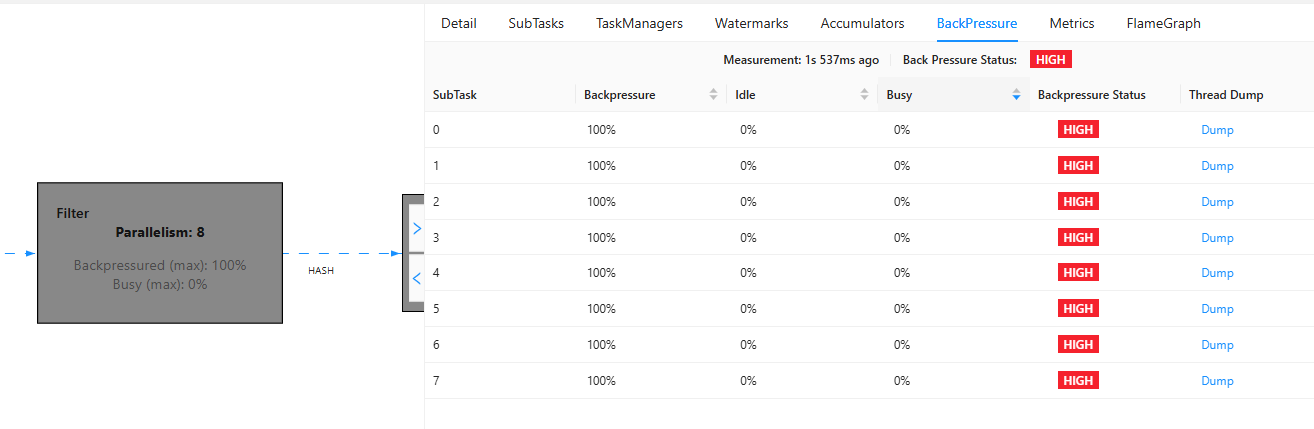Open thread Dump for subtask 3
Image resolution: width=1314 pixels, height=429 pixels.
(1217, 238)
